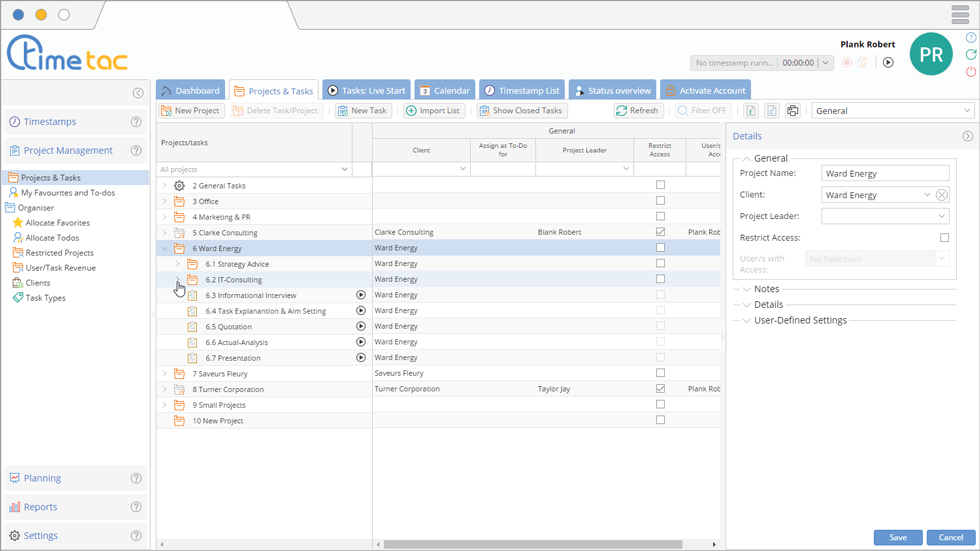Open the timestamp selector dropdown arrow
This screenshot has height=551, width=980.
tap(825, 62)
